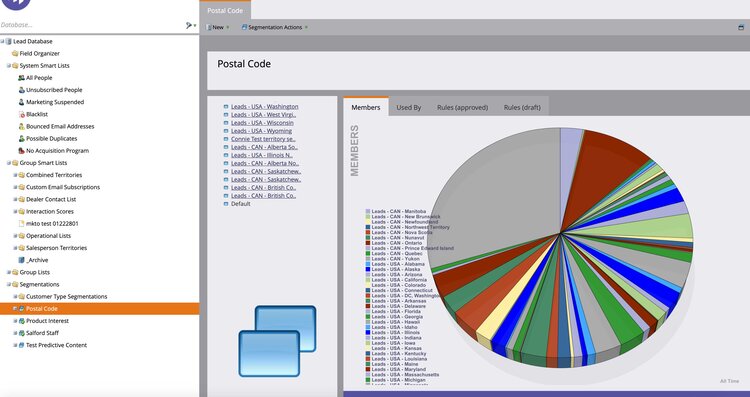Open the Leads - USA - Wyoming segment link
The width and height of the screenshot is (750, 397).
[261, 131]
